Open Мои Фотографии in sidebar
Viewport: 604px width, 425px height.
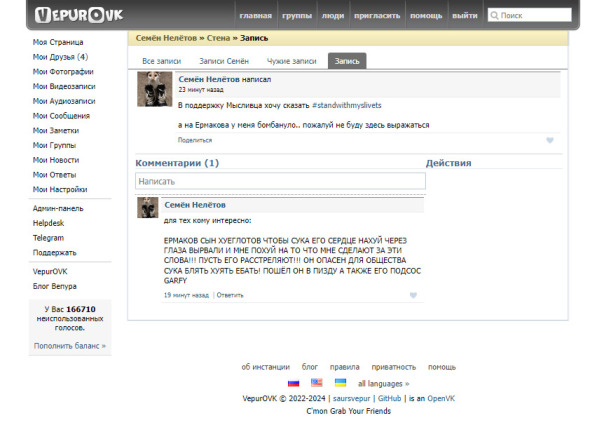click(63, 72)
